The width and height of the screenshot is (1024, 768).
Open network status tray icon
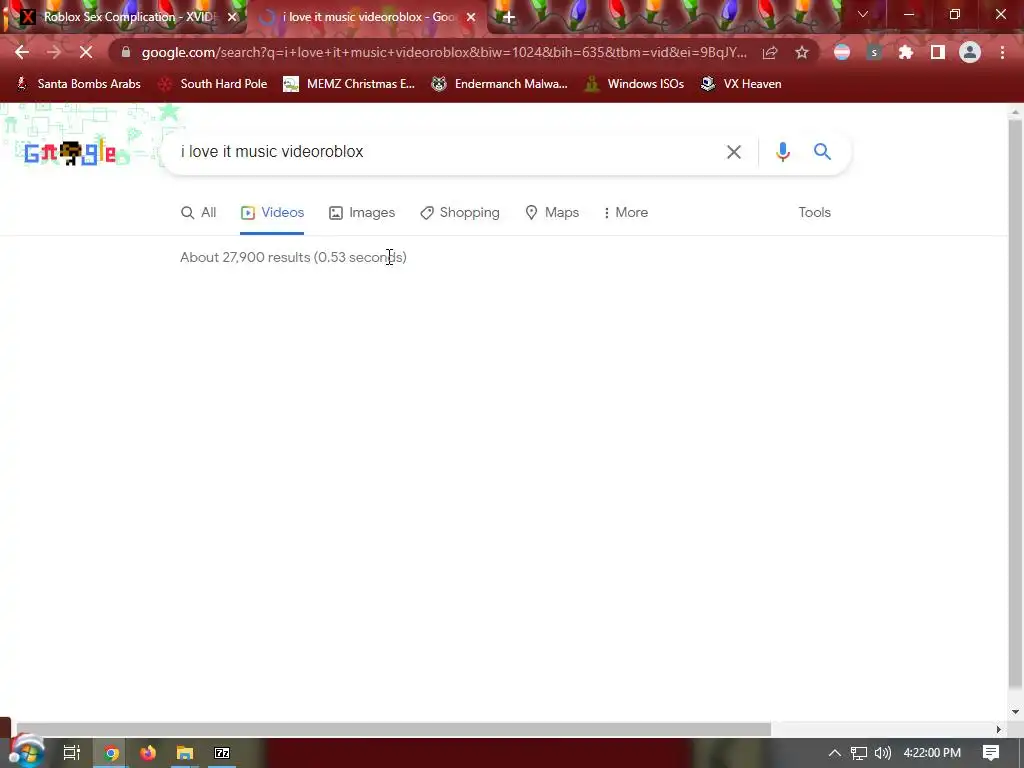click(x=859, y=753)
